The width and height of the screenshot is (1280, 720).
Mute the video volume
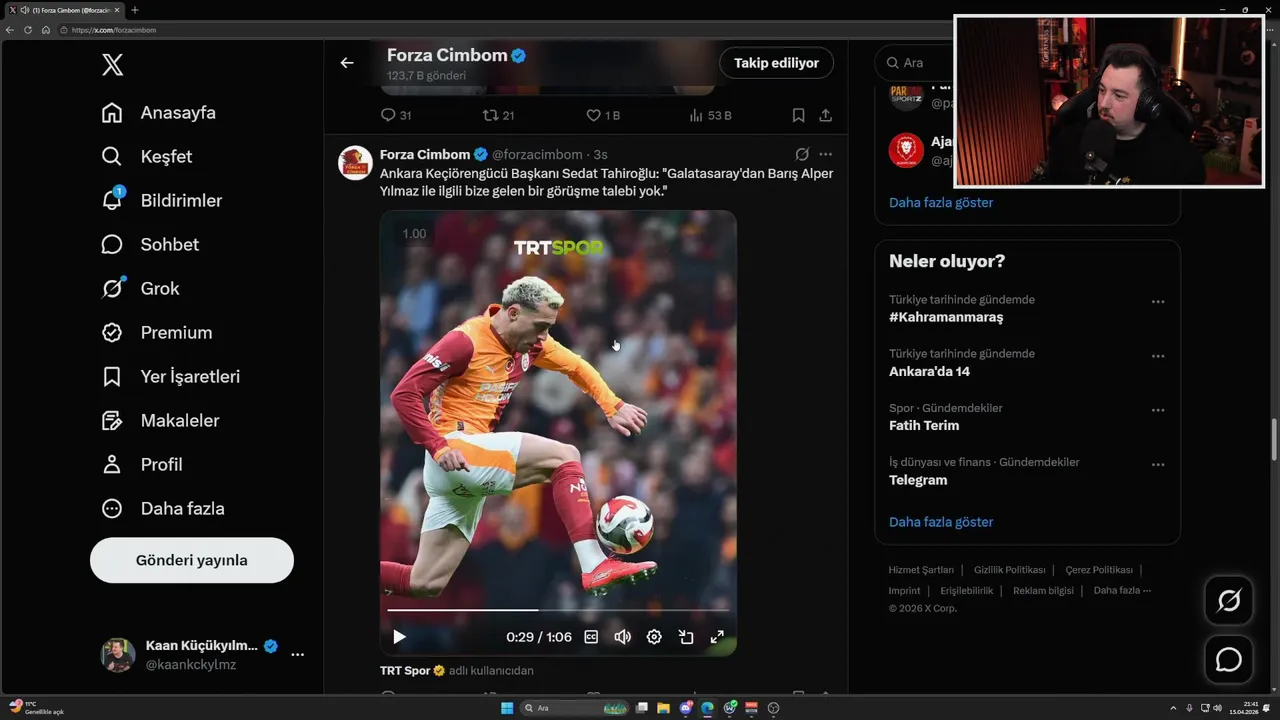[622, 637]
